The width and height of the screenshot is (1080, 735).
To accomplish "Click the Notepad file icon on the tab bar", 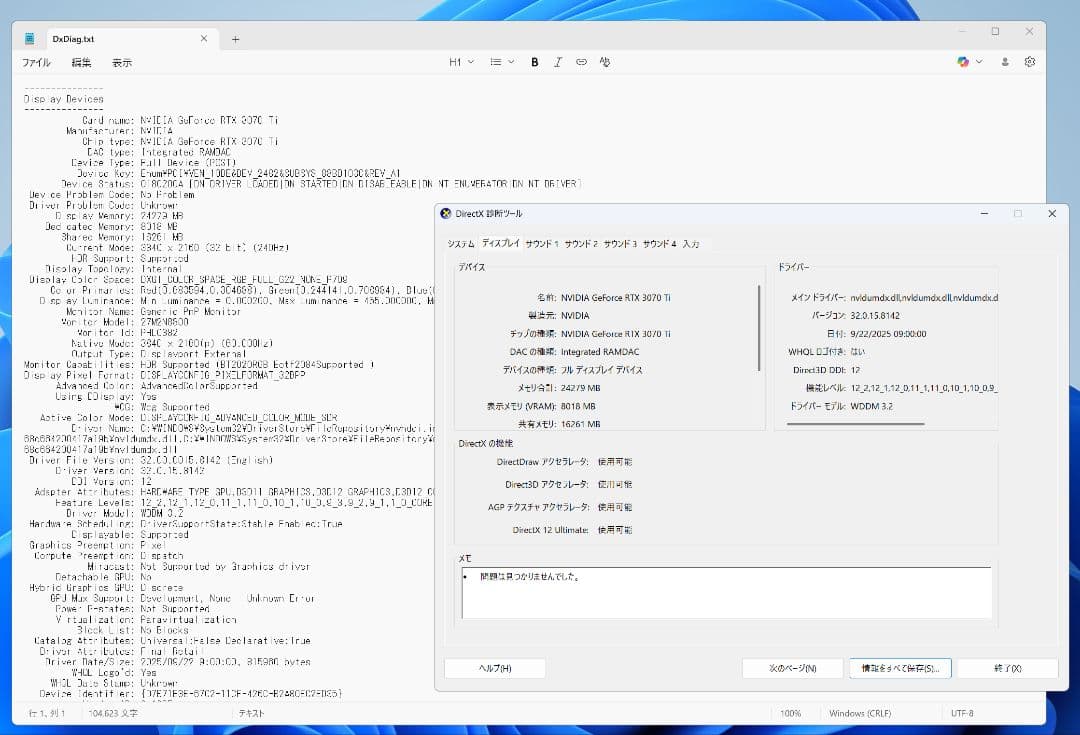I will click(x=30, y=39).
